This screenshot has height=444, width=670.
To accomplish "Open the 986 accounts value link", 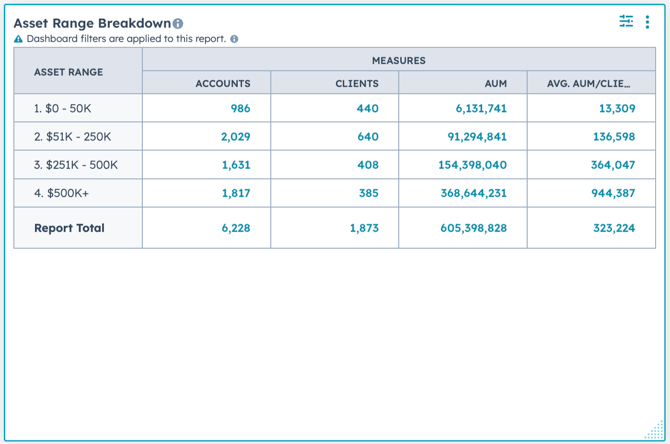I will tap(241, 108).
